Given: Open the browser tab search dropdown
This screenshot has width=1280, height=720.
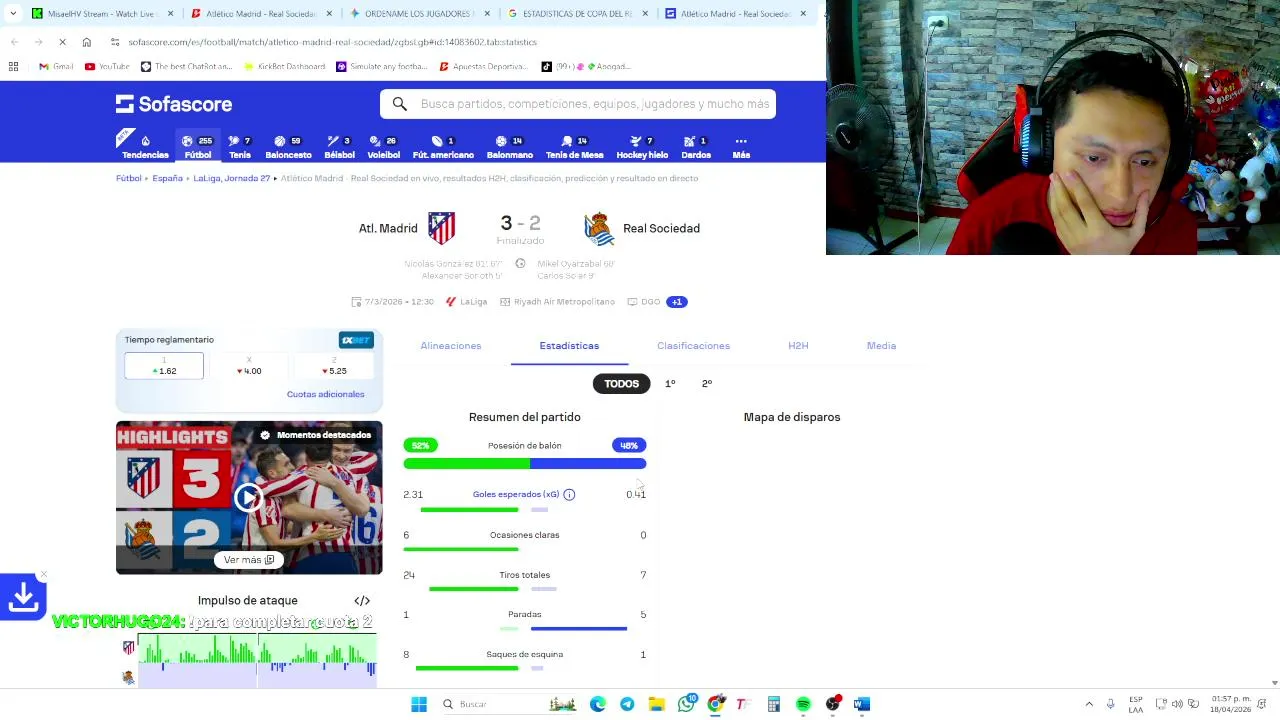Looking at the screenshot, I should point(13,14).
